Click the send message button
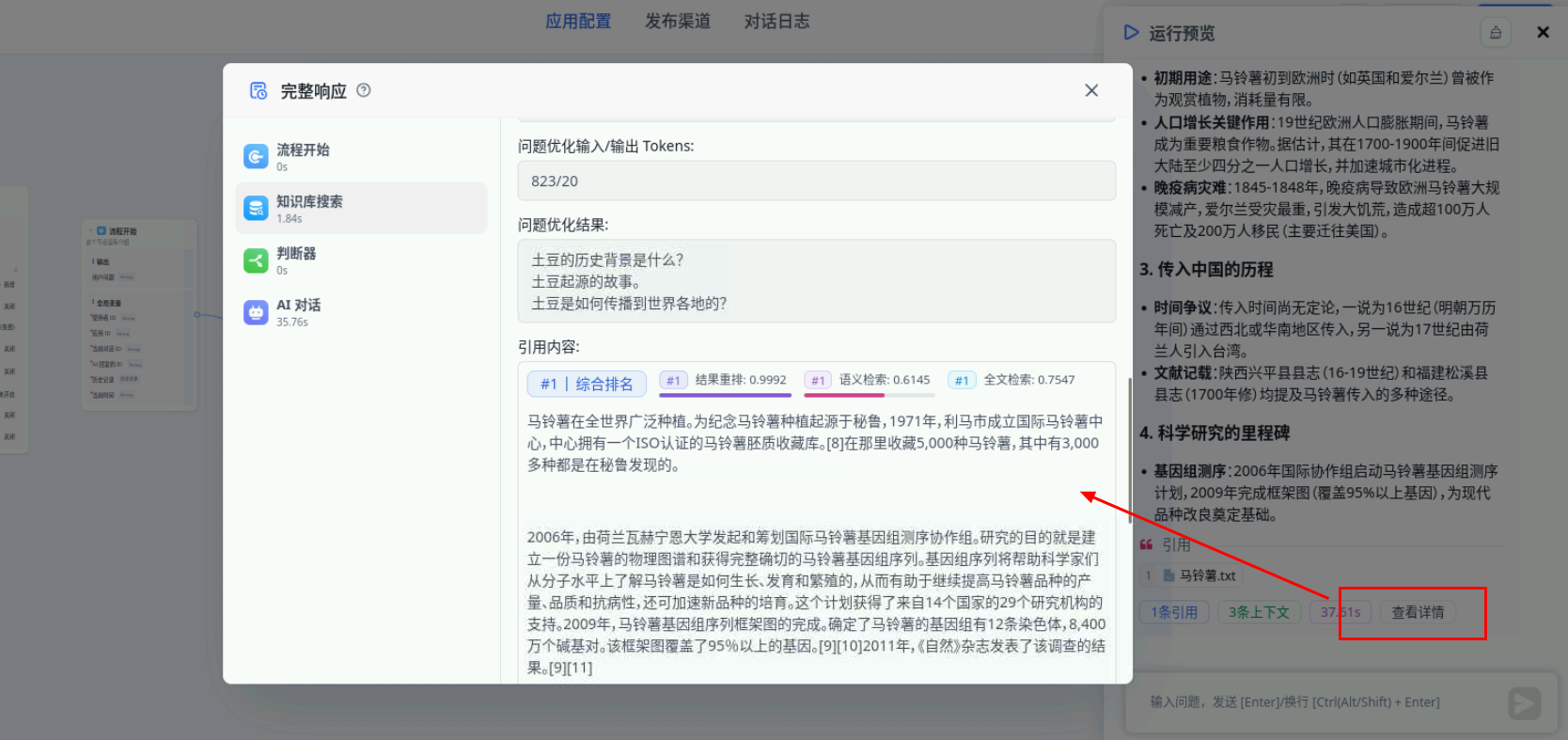1568x740 pixels. click(1524, 703)
